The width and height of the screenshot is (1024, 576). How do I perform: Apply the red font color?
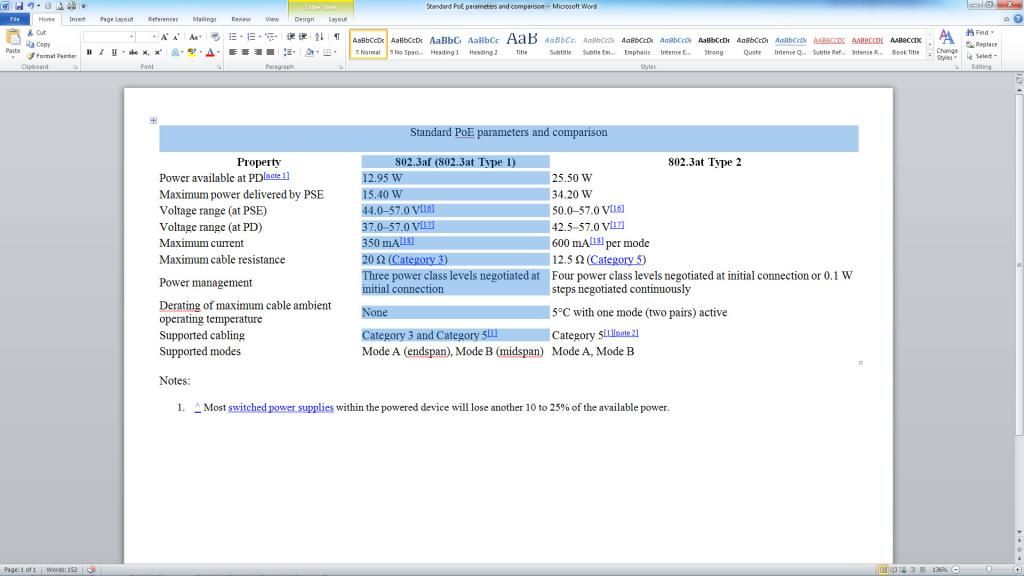pyautogui.click(x=210, y=52)
